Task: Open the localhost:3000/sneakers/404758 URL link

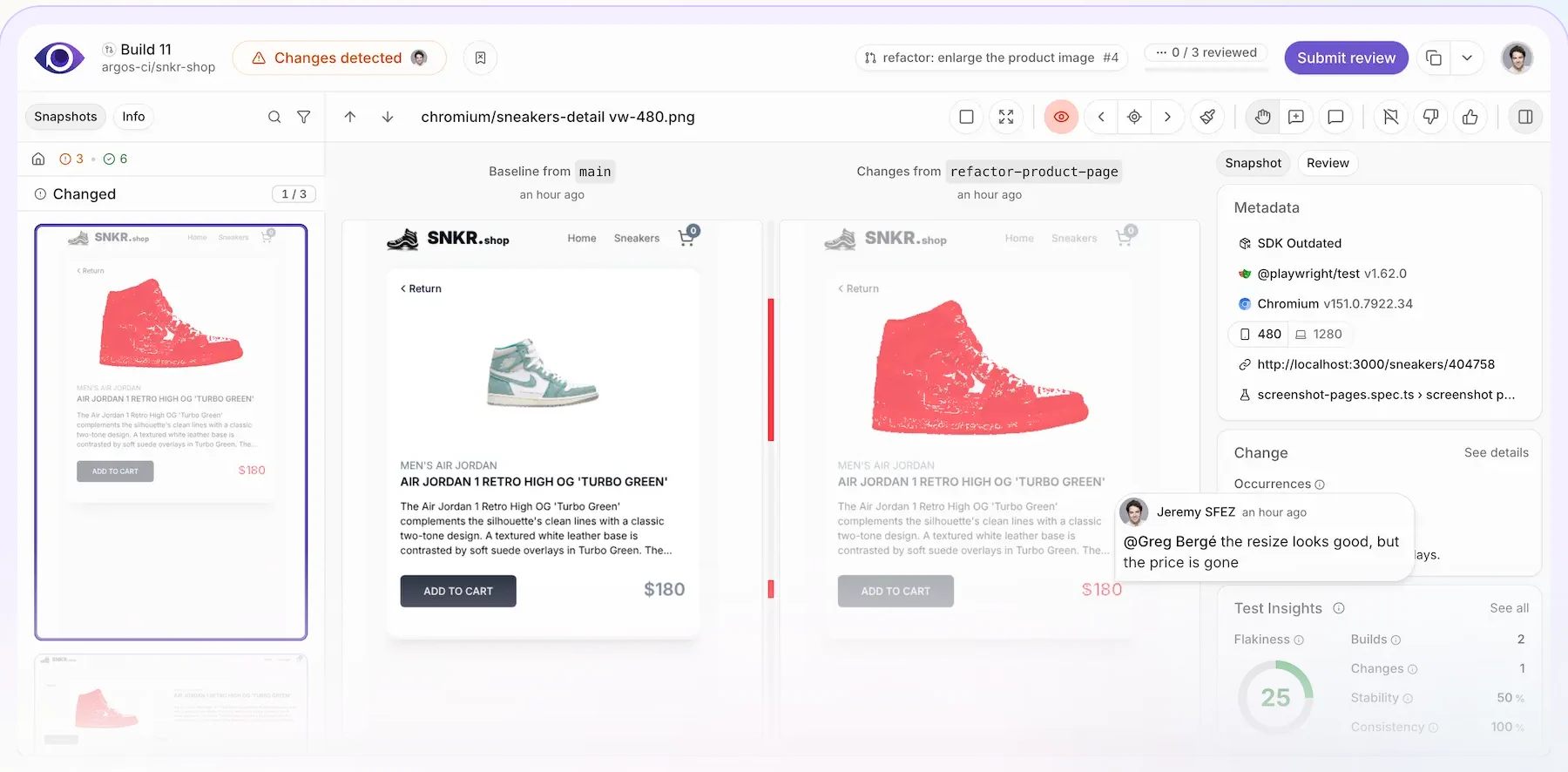Action: (x=1375, y=364)
